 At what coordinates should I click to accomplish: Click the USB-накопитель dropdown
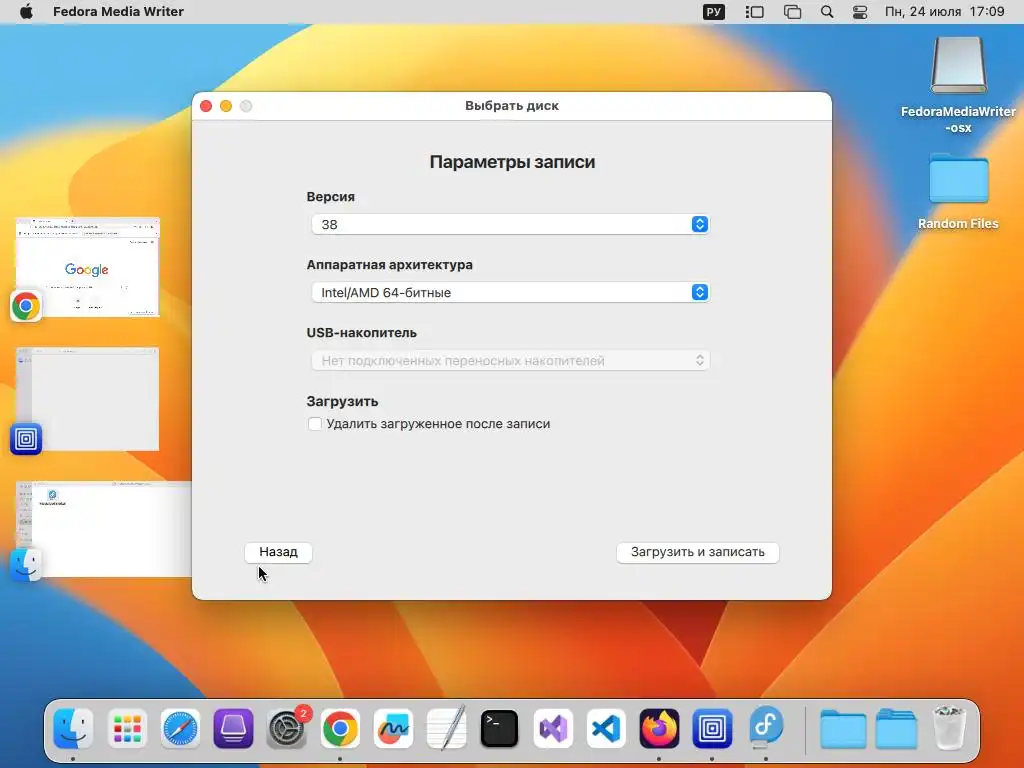(x=511, y=360)
